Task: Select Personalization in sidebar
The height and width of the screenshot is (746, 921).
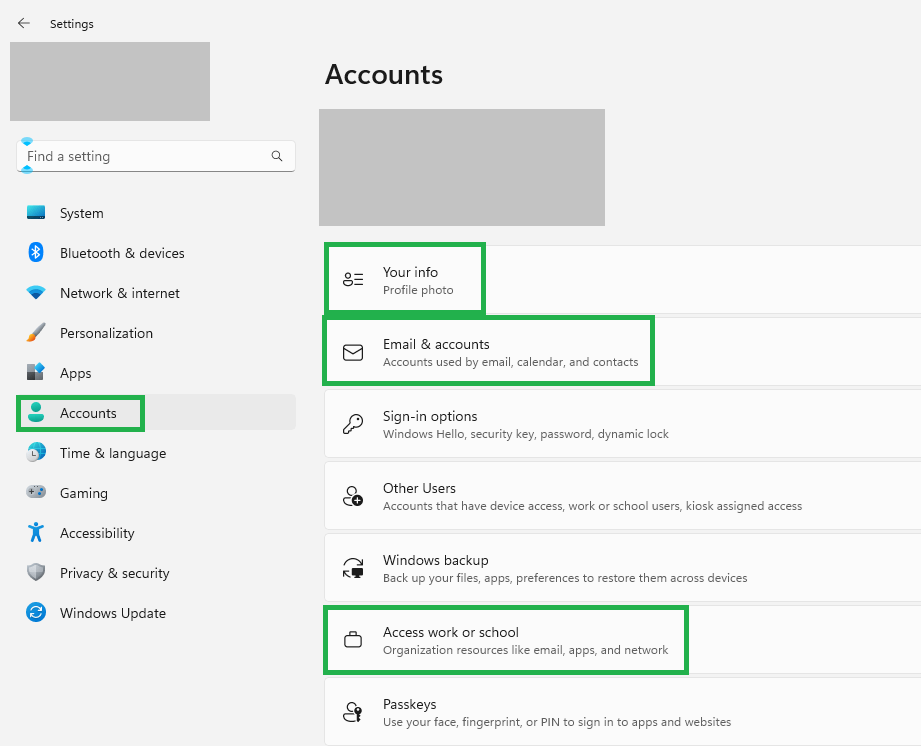Action: 156,332
